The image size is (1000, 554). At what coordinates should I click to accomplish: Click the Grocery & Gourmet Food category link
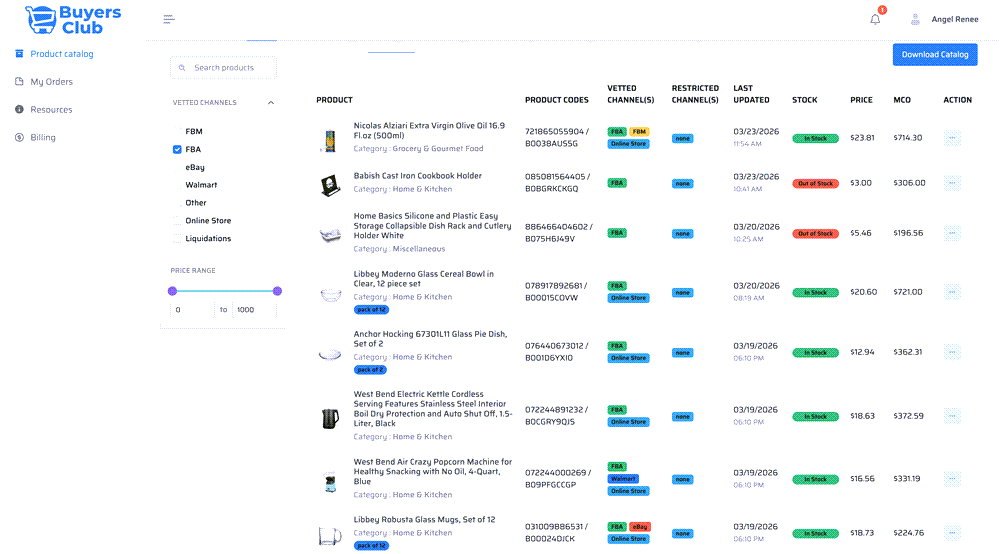438,149
